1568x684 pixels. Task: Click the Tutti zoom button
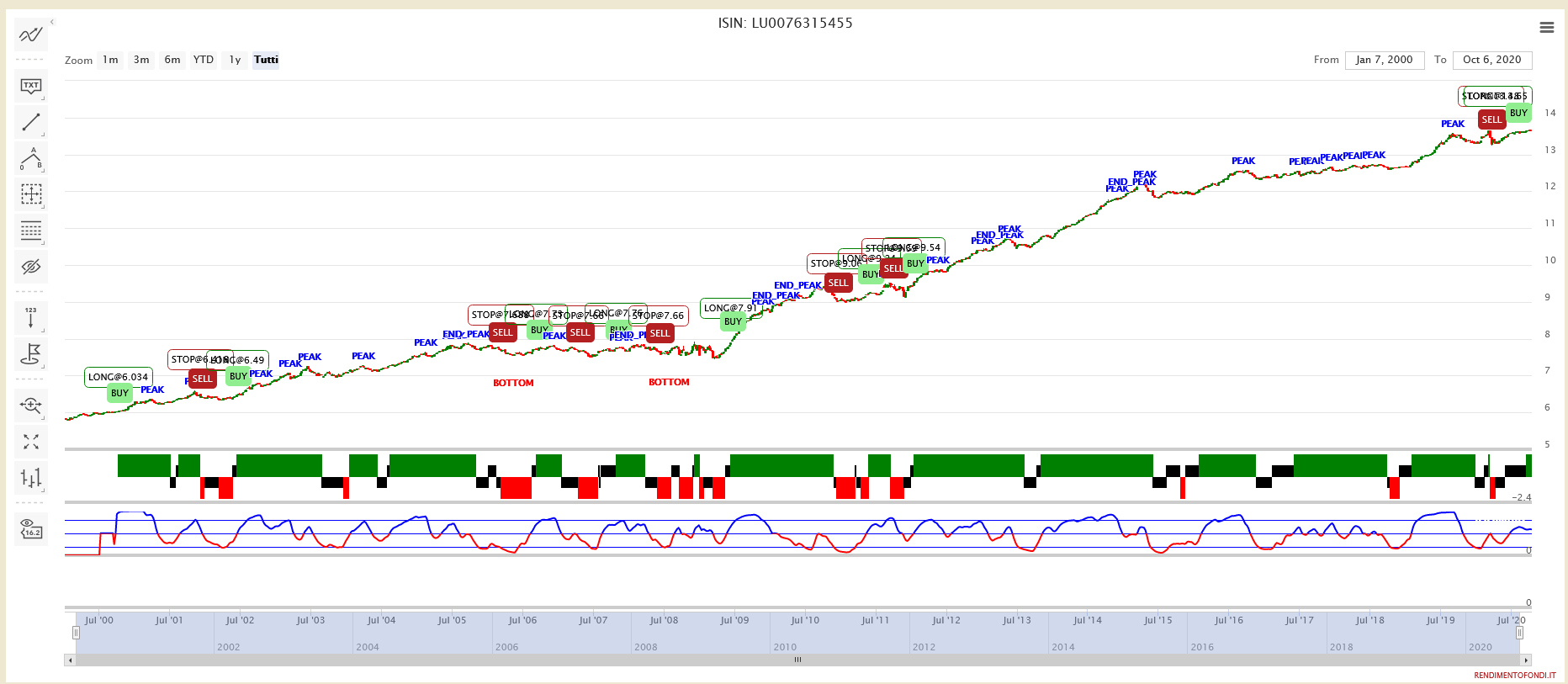point(266,60)
